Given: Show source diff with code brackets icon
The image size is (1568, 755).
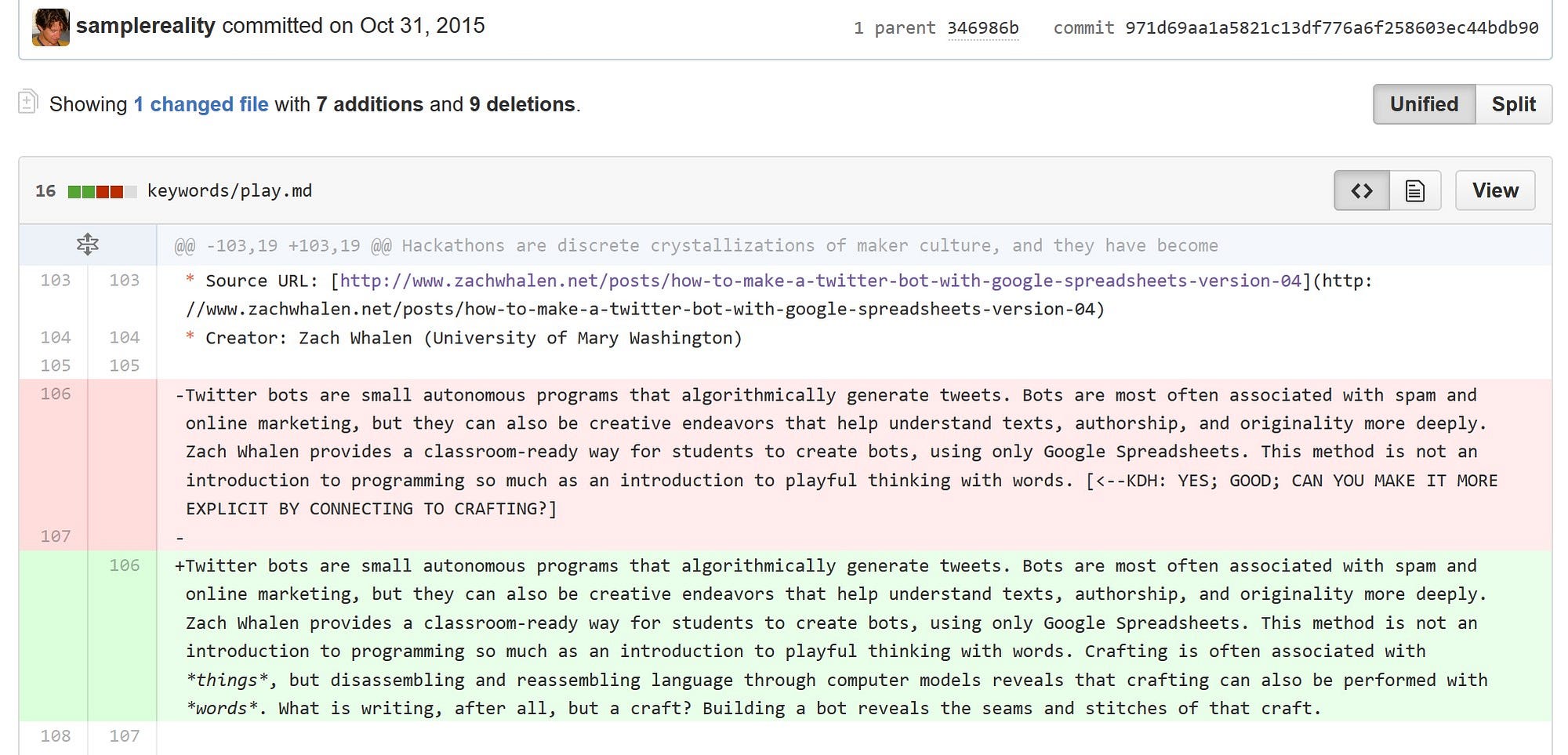Looking at the screenshot, I should (1362, 191).
